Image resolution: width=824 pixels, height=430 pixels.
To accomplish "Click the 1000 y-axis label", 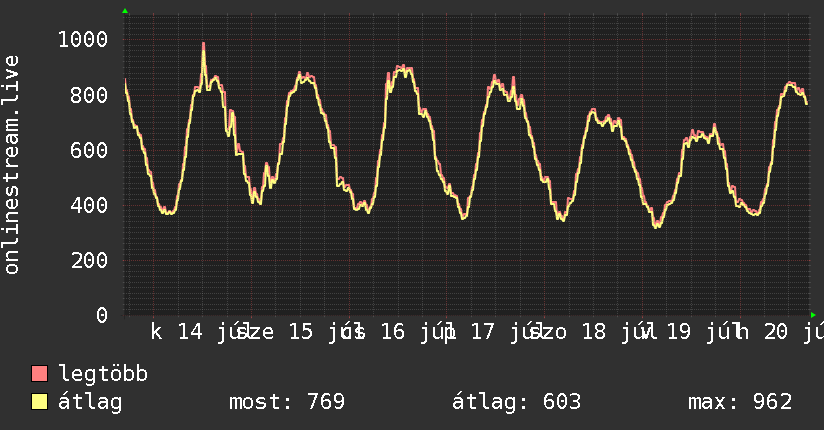I will point(83,39).
